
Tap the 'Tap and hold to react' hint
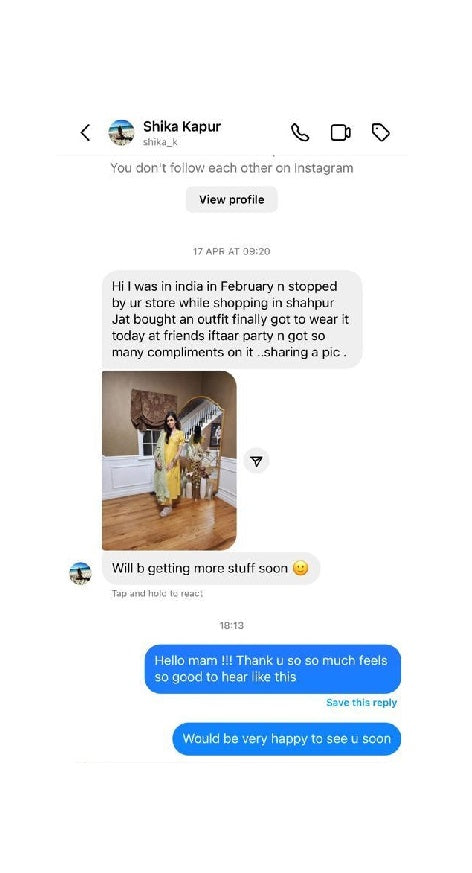coord(158,594)
